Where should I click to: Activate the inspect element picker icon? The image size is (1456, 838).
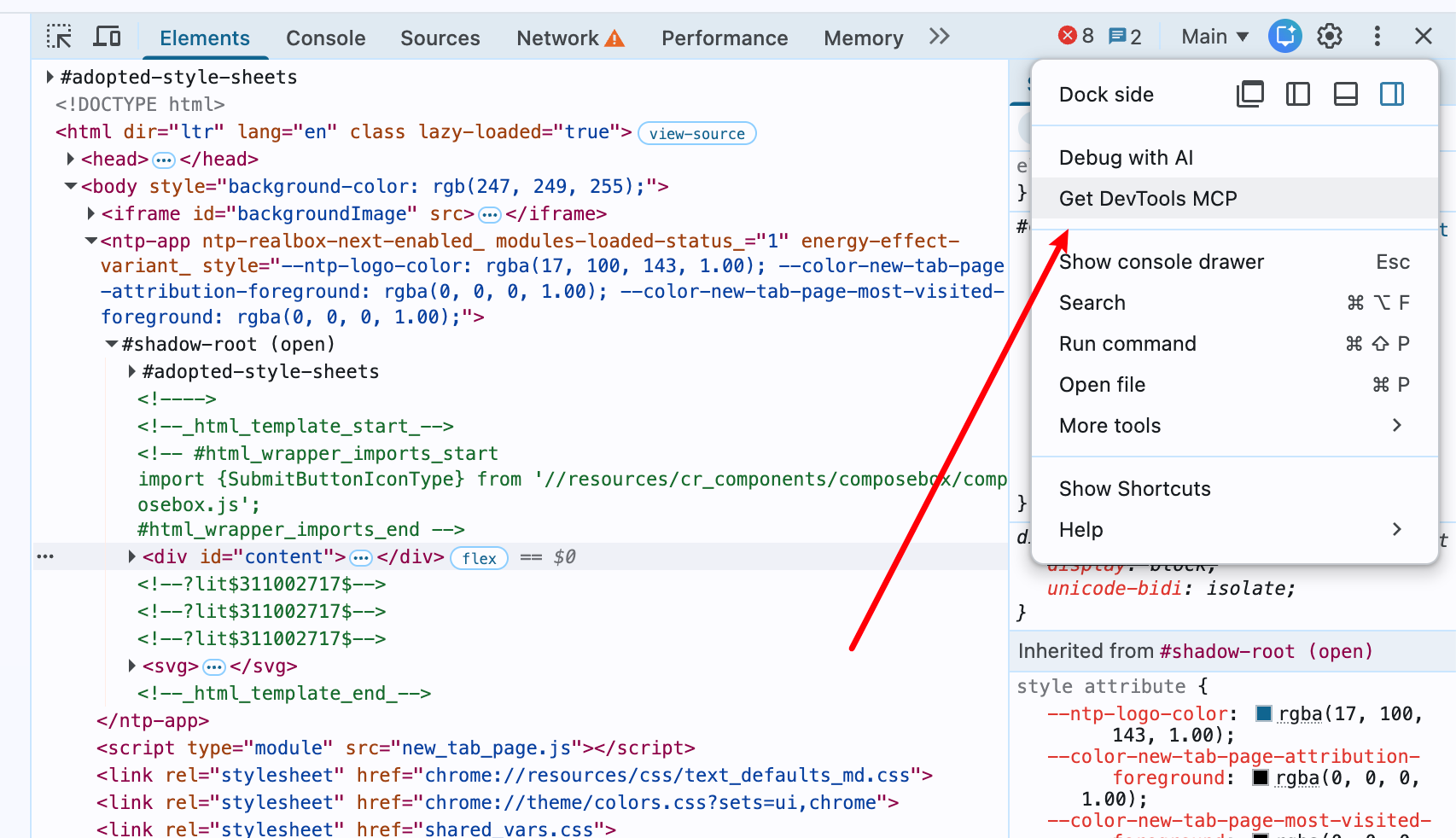click(59, 37)
